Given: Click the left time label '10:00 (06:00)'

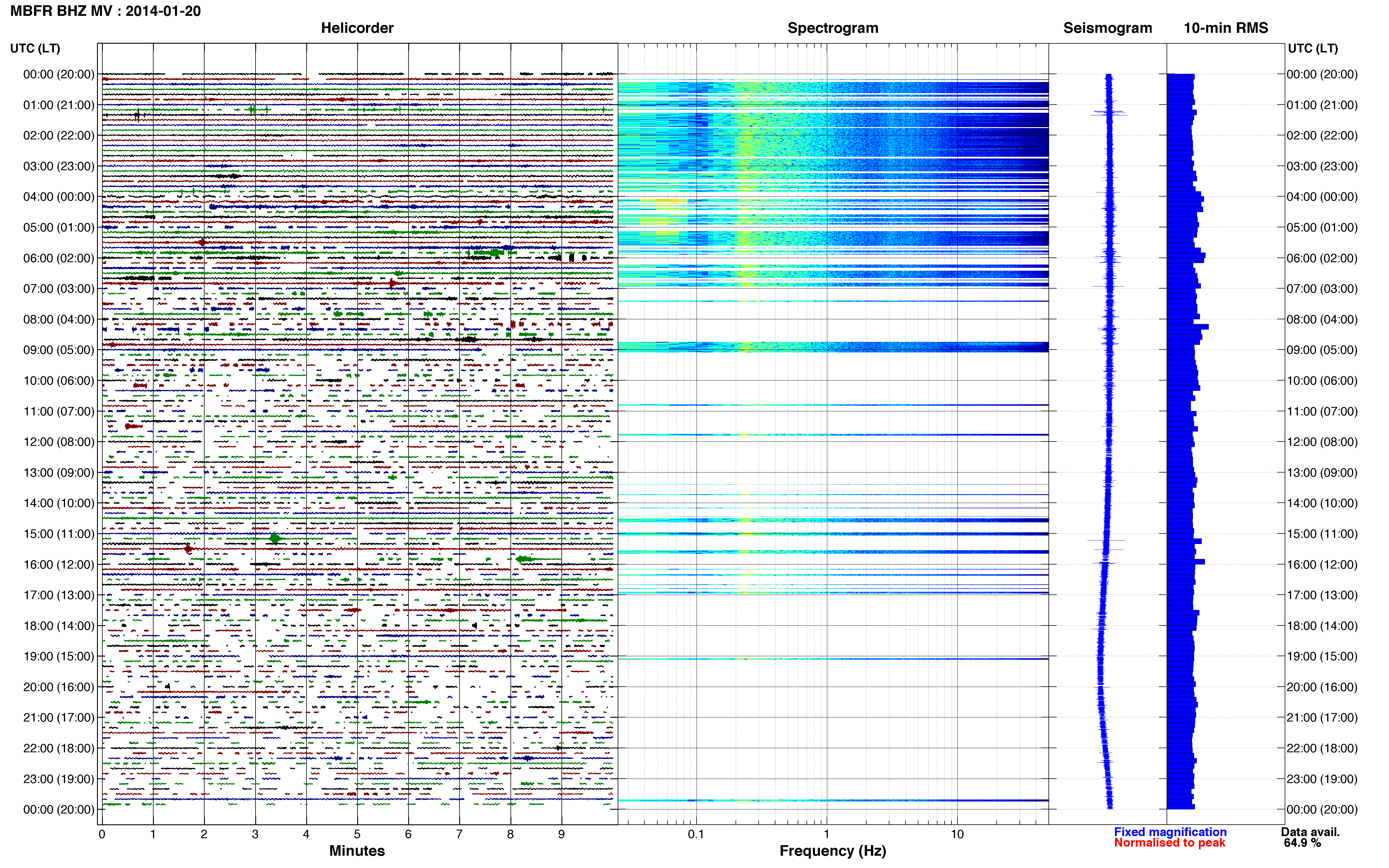Looking at the screenshot, I should (59, 381).
